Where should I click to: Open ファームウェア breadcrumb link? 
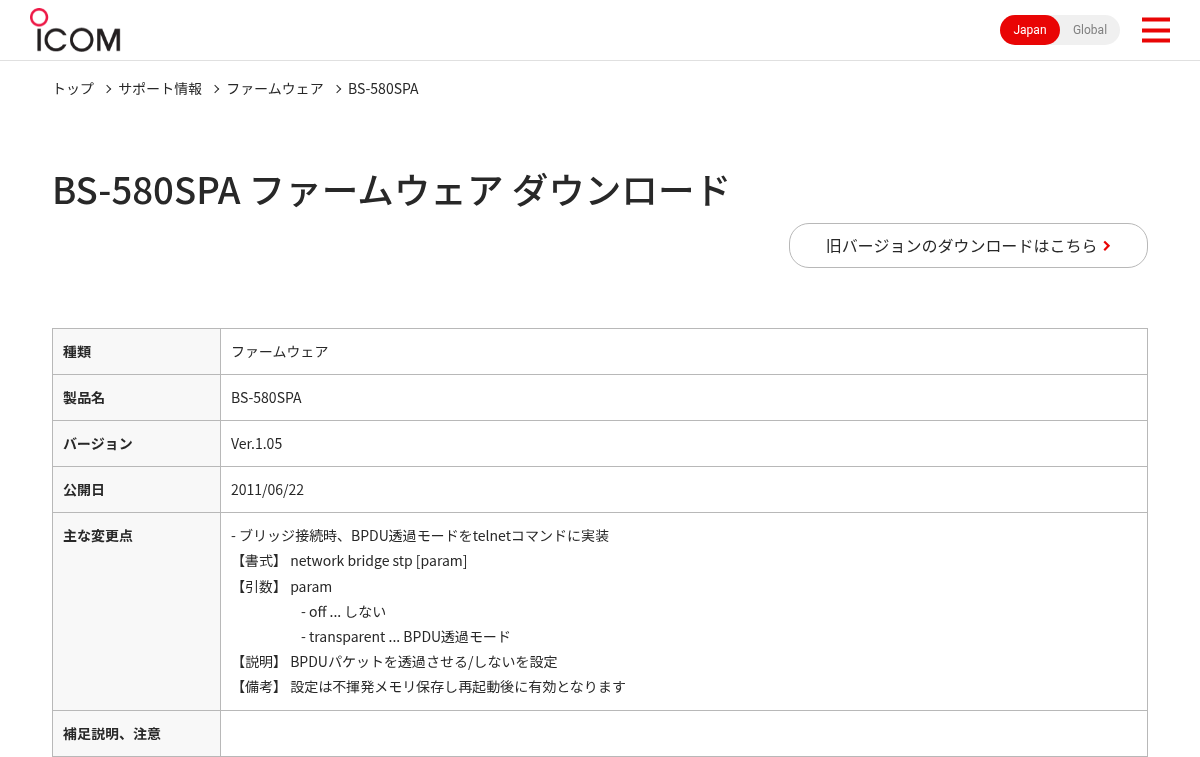point(275,88)
